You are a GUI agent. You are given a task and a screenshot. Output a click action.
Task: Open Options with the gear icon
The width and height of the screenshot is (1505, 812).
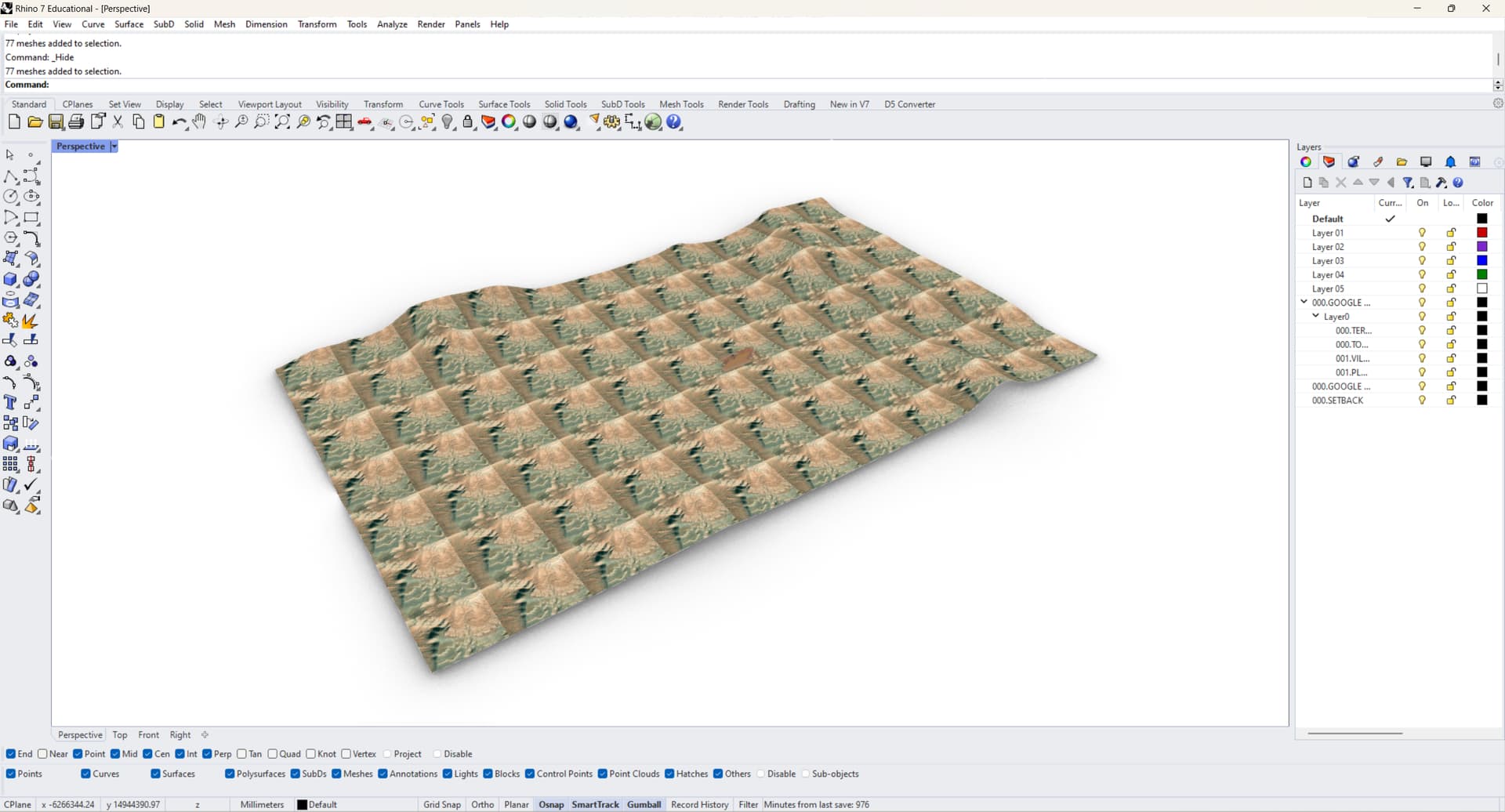[x=612, y=121]
